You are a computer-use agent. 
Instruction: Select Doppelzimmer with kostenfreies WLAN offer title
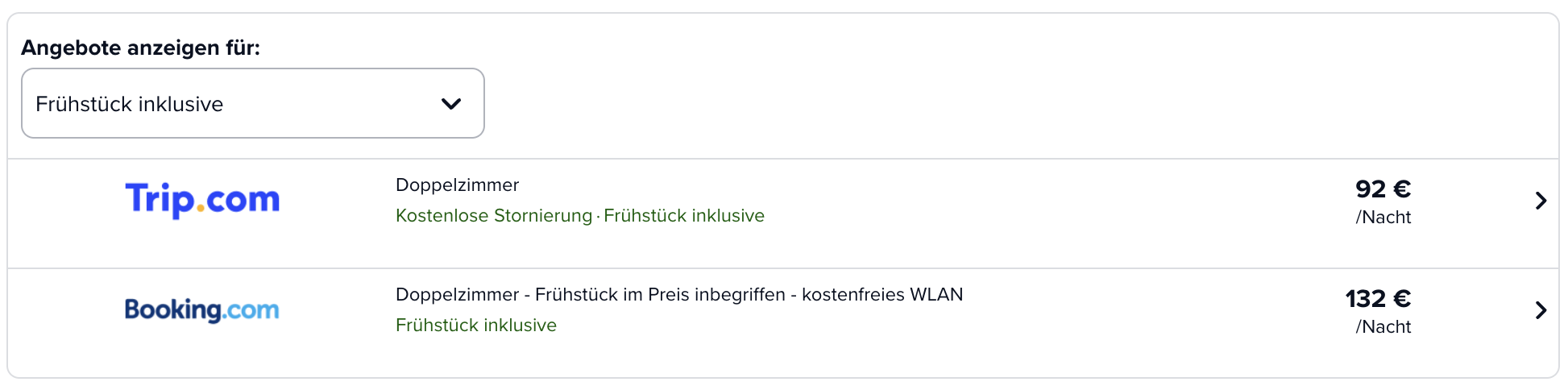pyautogui.click(x=679, y=295)
